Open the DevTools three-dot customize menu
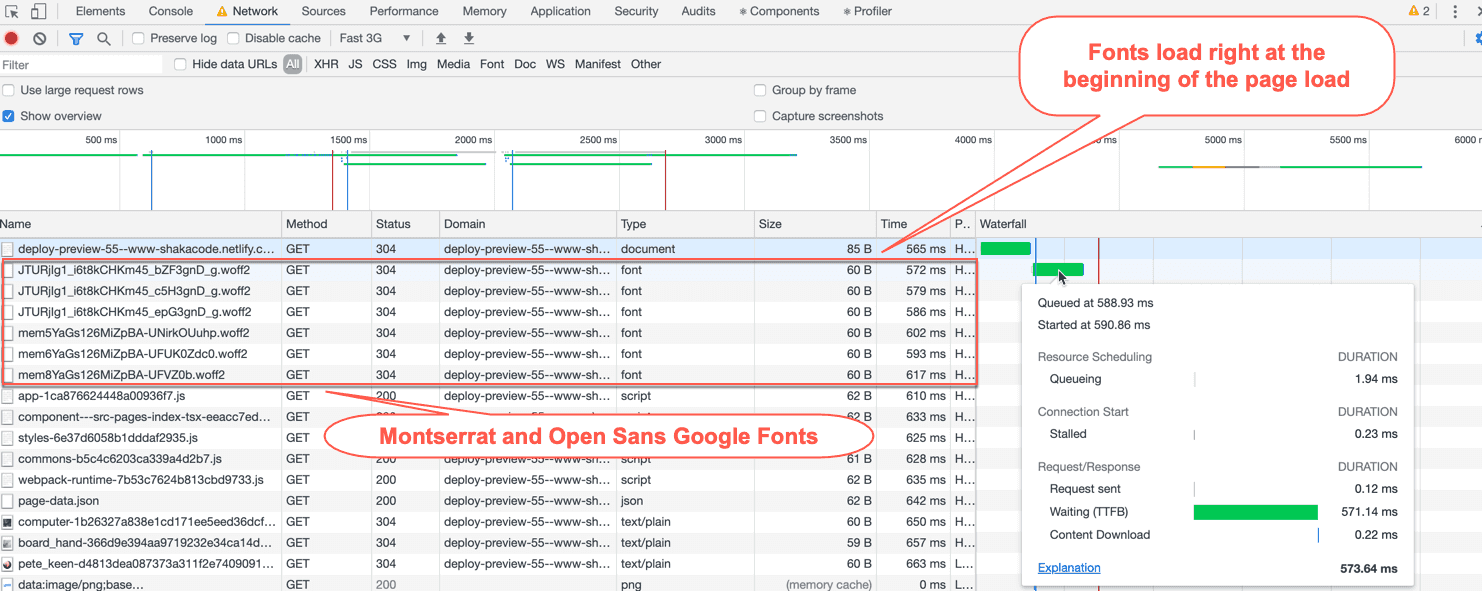The image size is (1482, 591). pos(1455,12)
